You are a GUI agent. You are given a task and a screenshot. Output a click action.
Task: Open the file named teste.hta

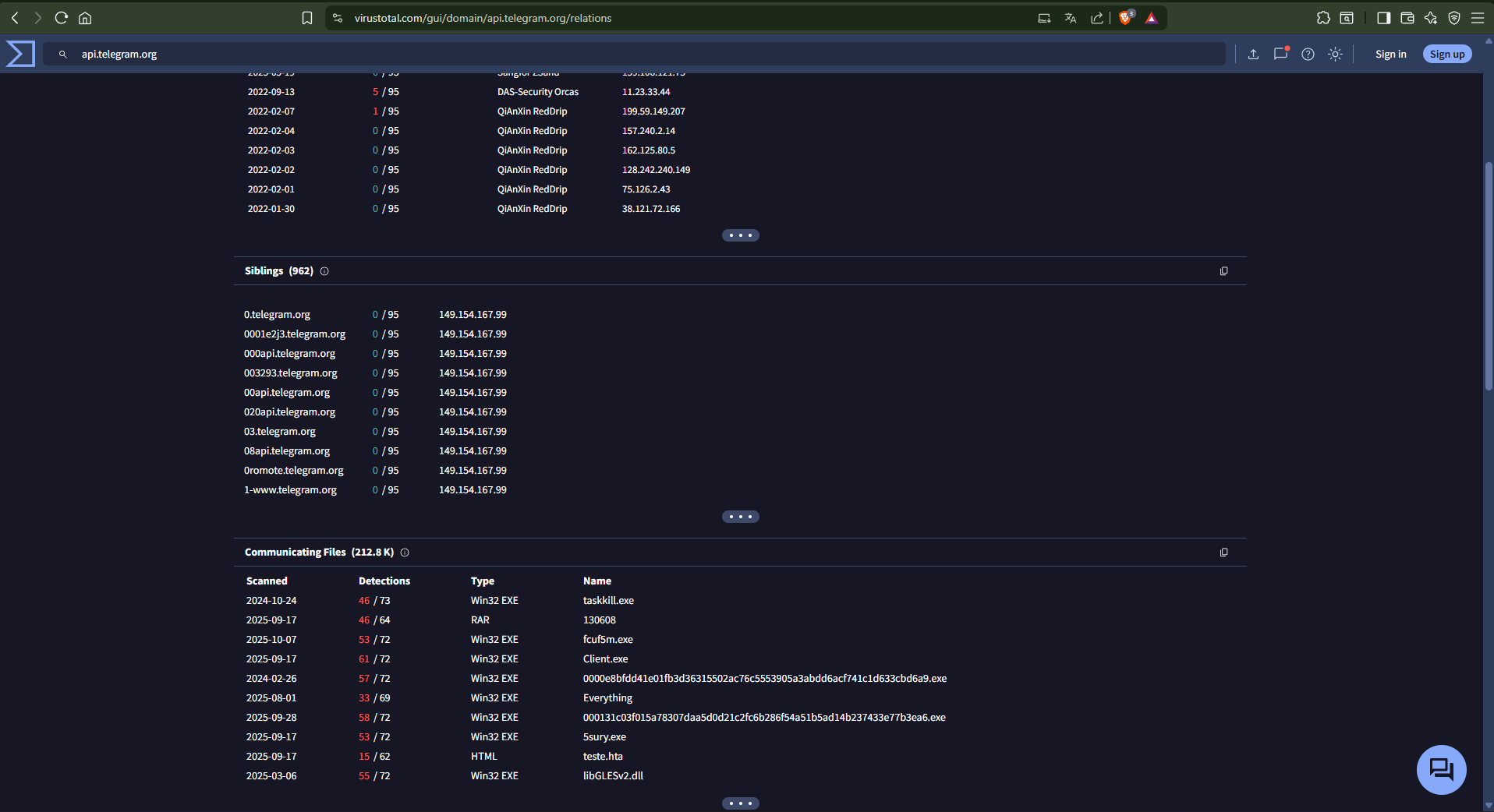pyautogui.click(x=603, y=757)
